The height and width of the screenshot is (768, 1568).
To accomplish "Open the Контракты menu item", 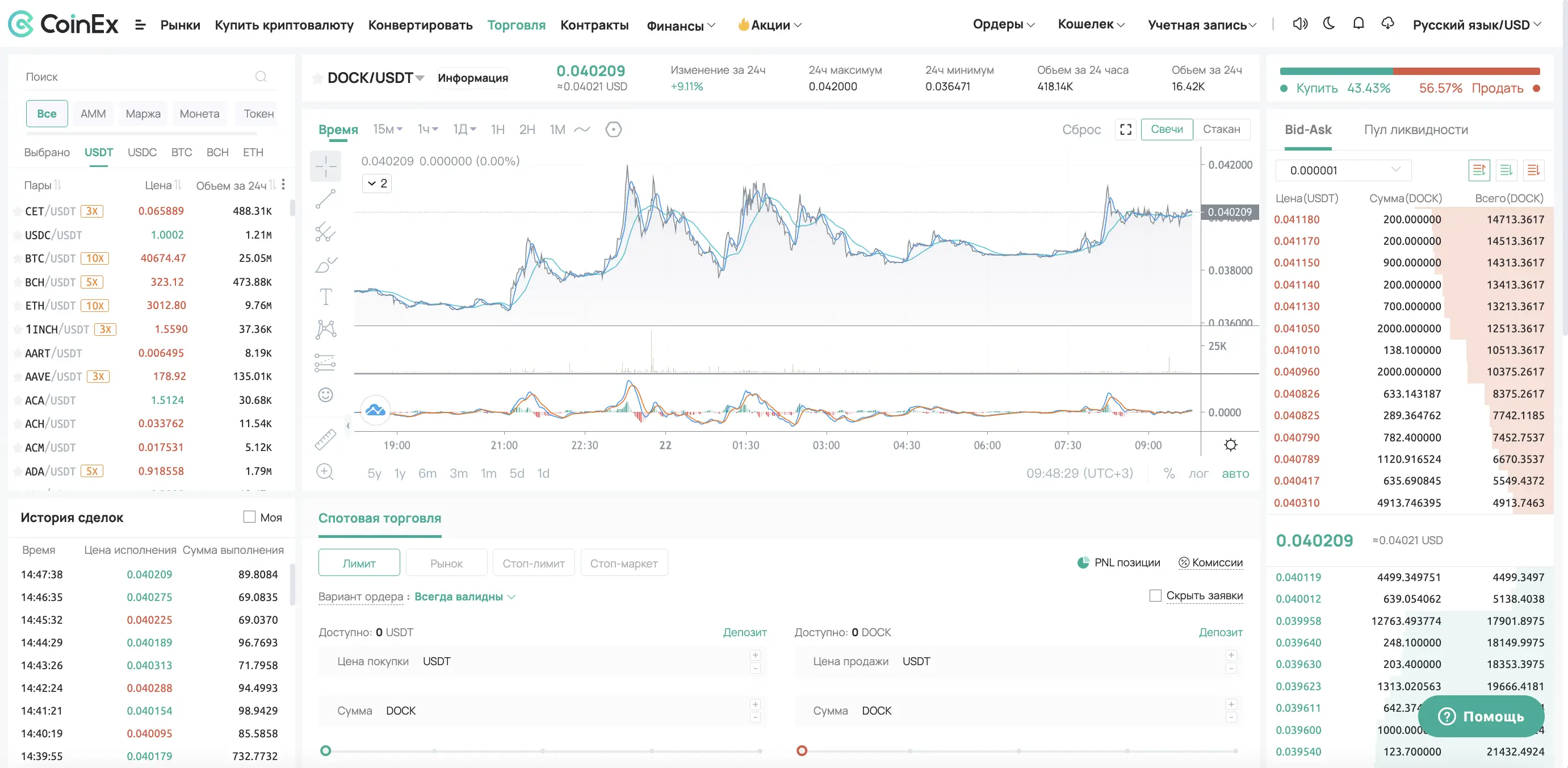I will pos(594,25).
